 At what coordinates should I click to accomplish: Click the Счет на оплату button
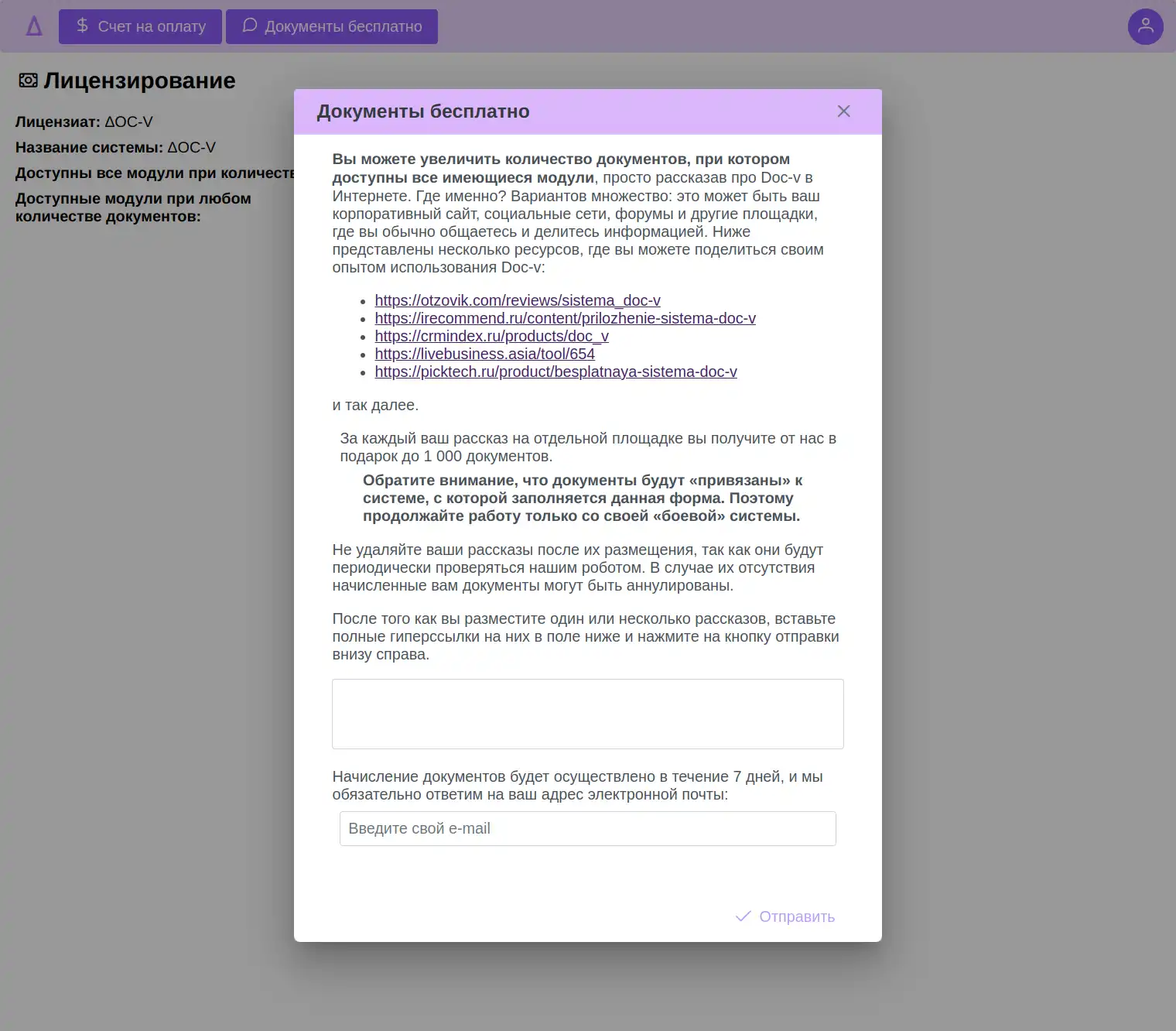pyautogui.click(x=140, y=26)
